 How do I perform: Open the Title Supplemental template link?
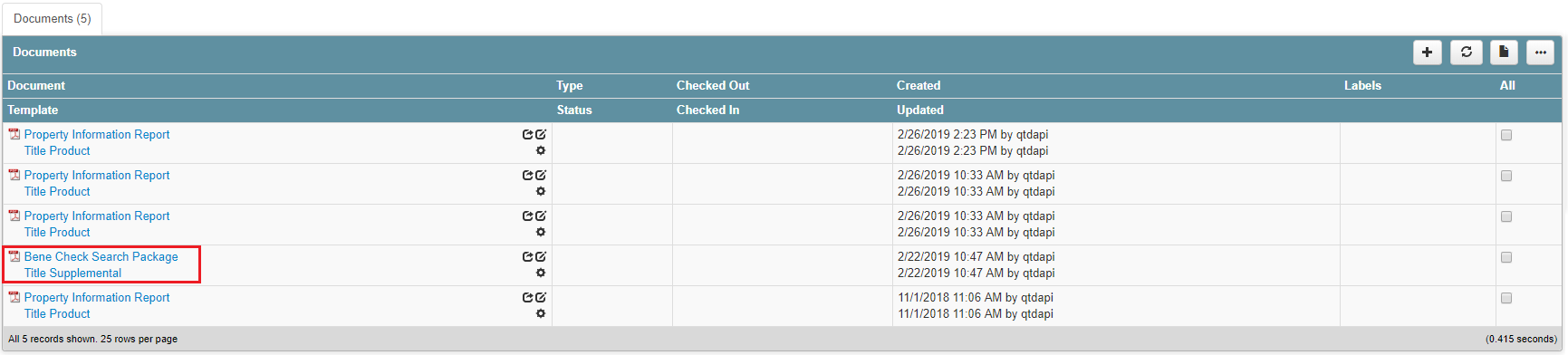coord(72,273)
